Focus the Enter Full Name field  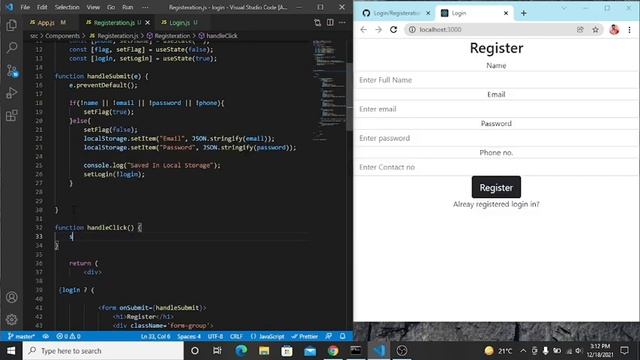coord(496,80)
